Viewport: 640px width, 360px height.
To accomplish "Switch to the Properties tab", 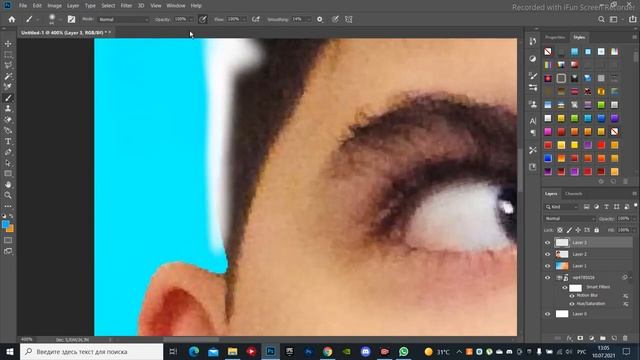I will tap(555, 37).
